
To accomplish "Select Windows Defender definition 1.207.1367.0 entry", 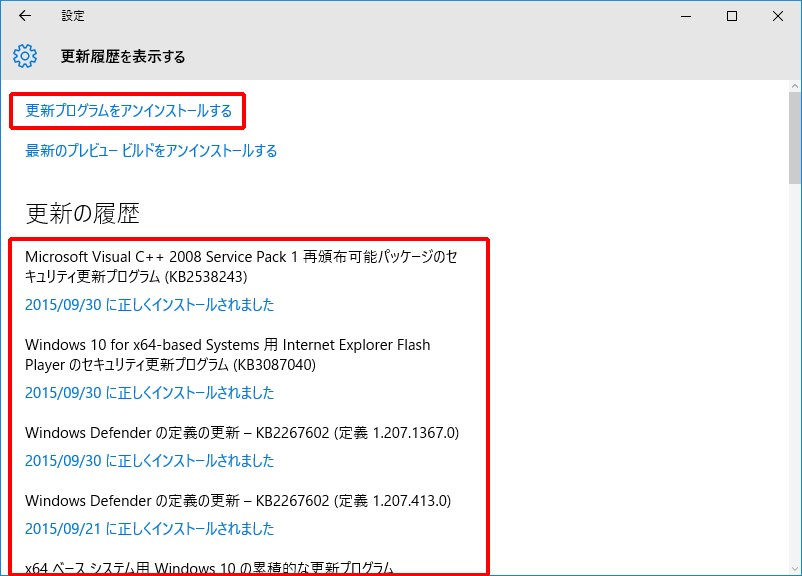I will click(242, 433).
